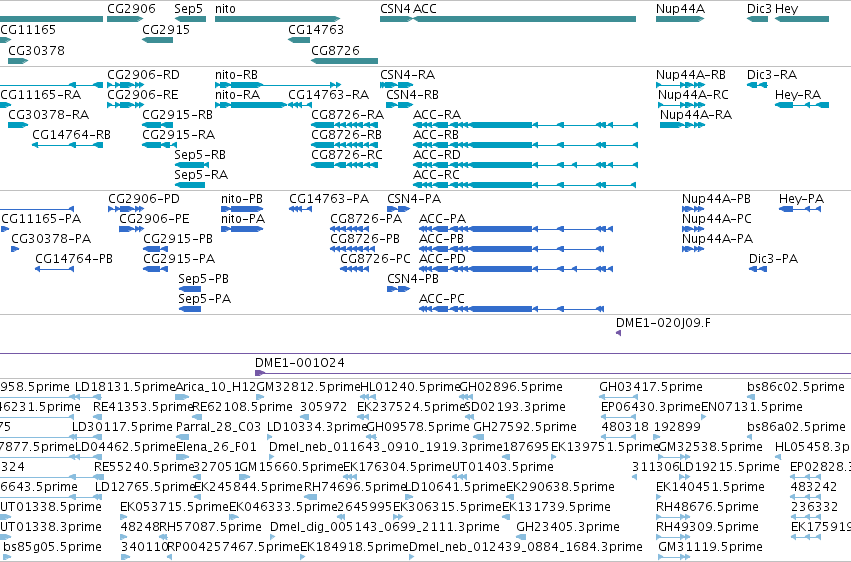Click transcript CG14763-RA label
The width and height of the screenshot is (851, 562).
tap(328, 94)
